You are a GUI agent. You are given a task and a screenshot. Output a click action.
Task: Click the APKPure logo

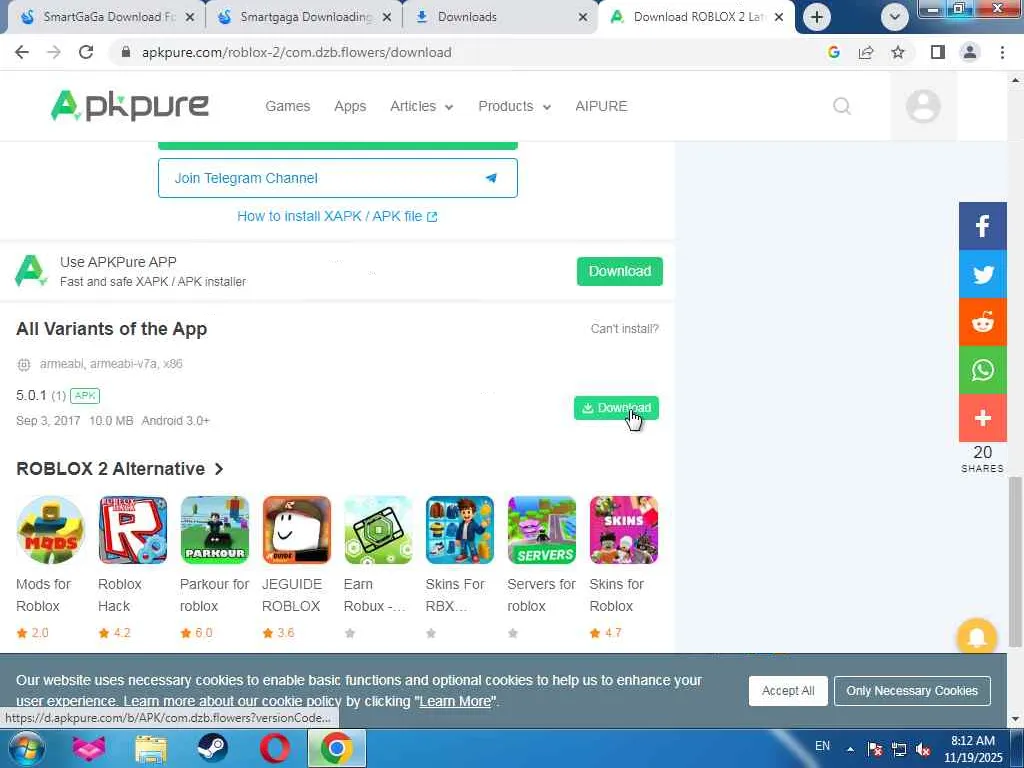coord(129,106)
